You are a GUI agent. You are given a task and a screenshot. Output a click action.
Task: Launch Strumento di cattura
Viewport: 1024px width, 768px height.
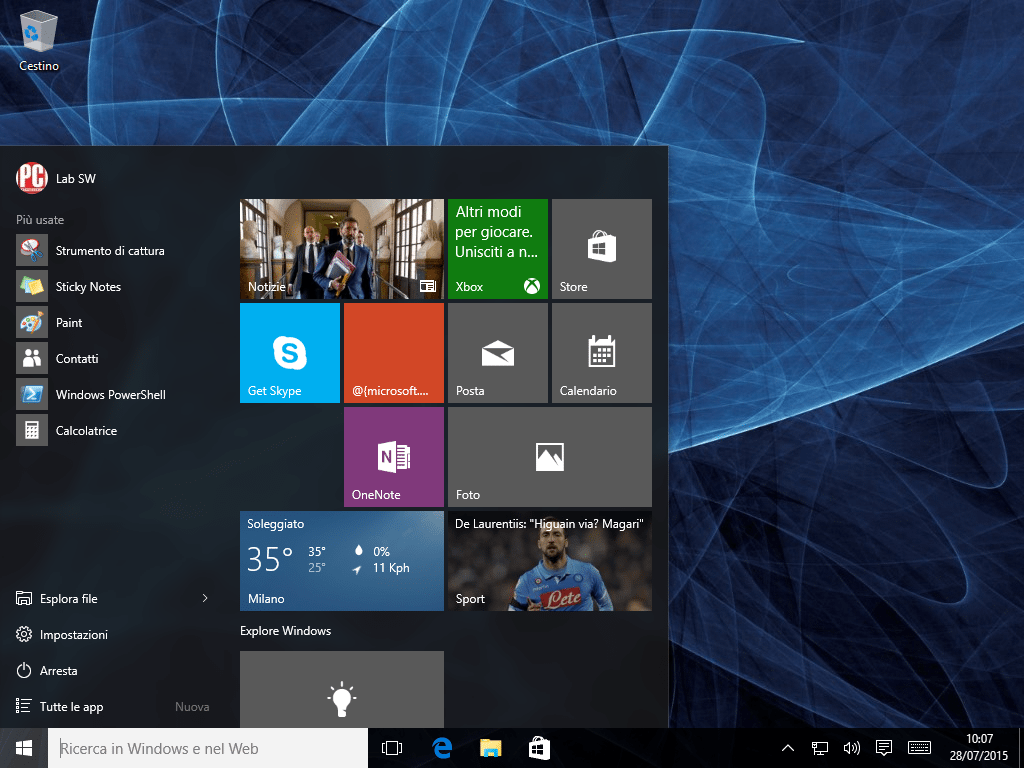(x=109, y=251)
